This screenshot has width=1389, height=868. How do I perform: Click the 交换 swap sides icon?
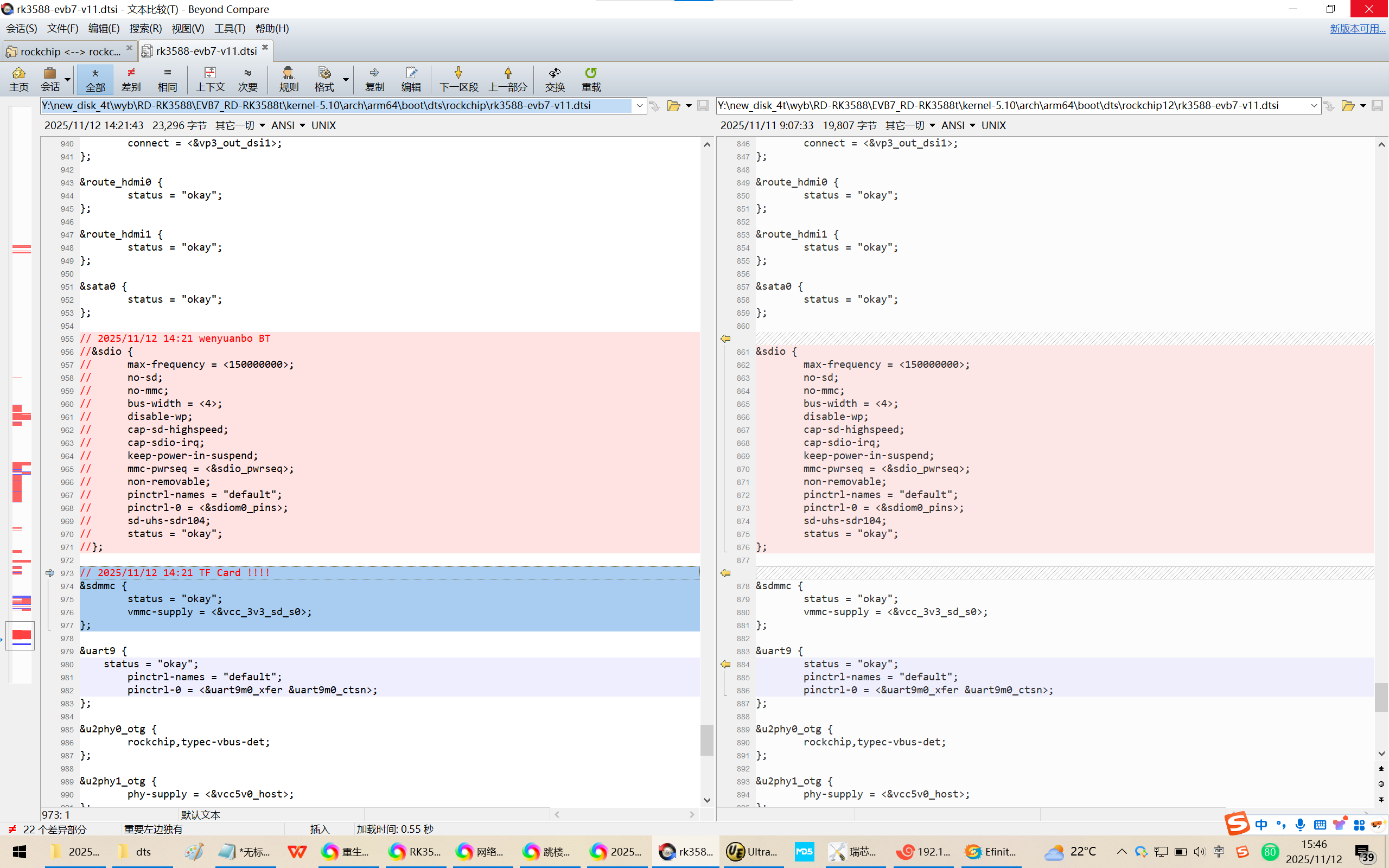(x=555, y=79)
